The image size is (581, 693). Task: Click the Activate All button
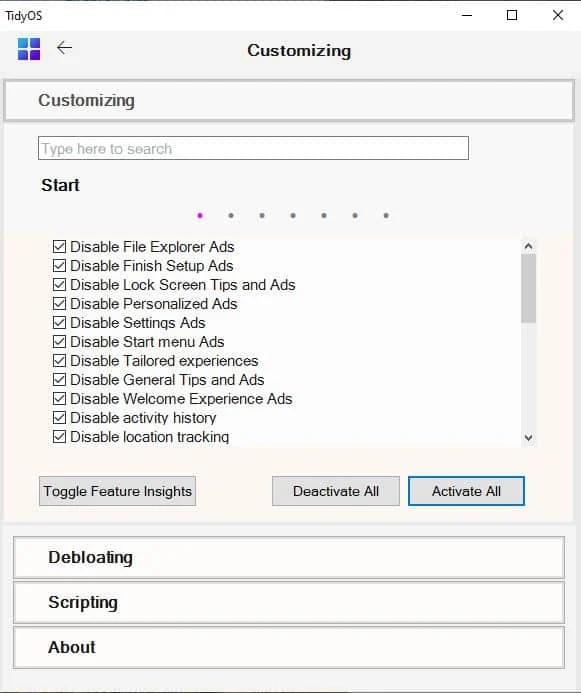[x=466, y=491]
